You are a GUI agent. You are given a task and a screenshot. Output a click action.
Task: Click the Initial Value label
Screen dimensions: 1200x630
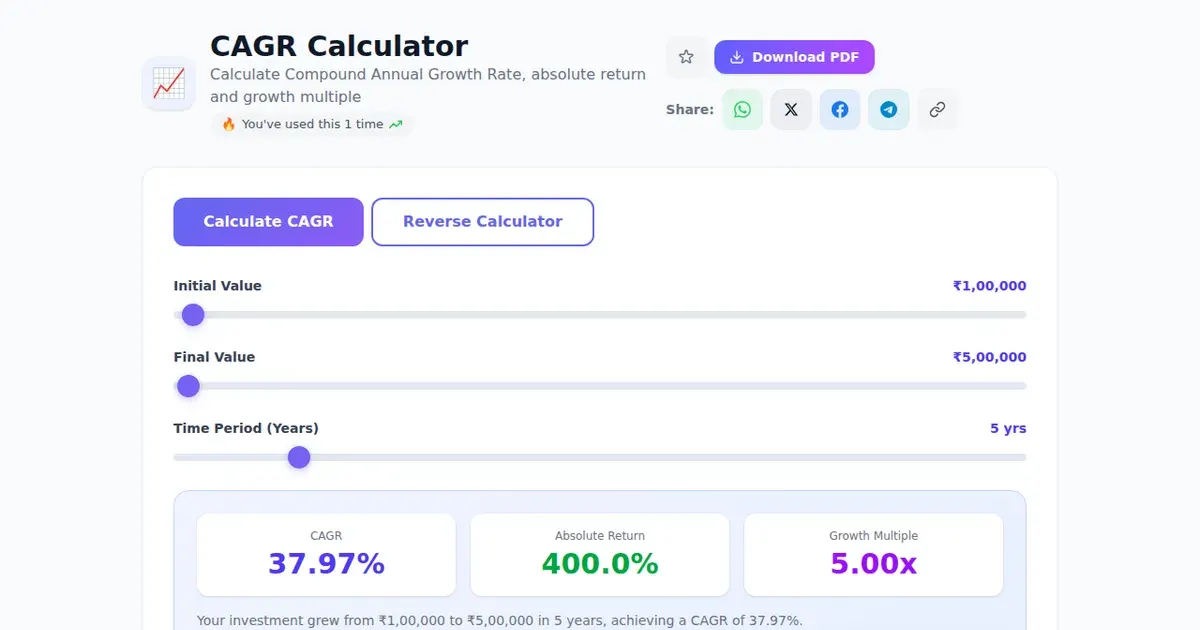point(217,286)
